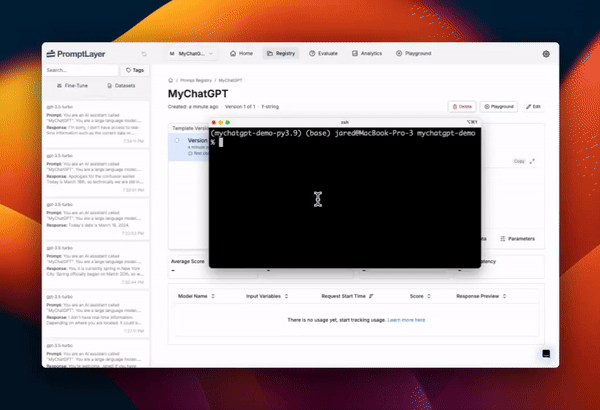Click the Tags button
600x410 pixels.
[x=135, y=70]
